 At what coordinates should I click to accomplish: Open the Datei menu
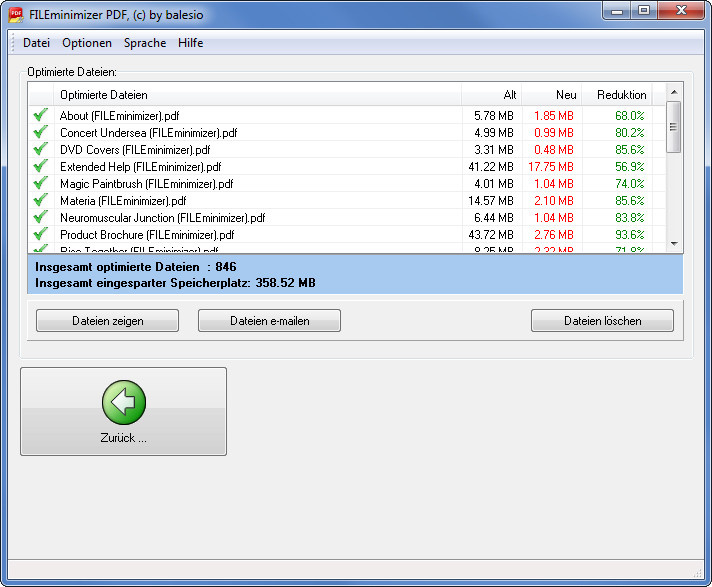click(36, 43)
